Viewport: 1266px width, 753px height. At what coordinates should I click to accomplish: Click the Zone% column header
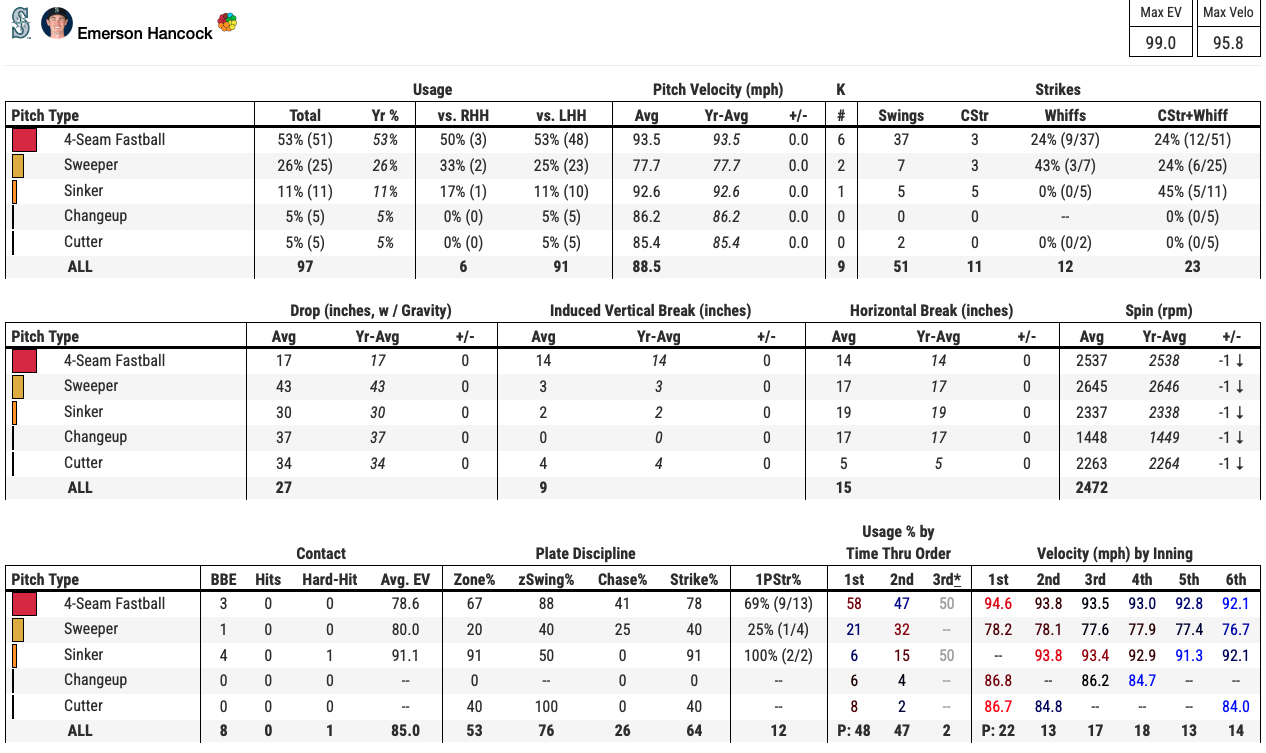click(x=475, y=580)
